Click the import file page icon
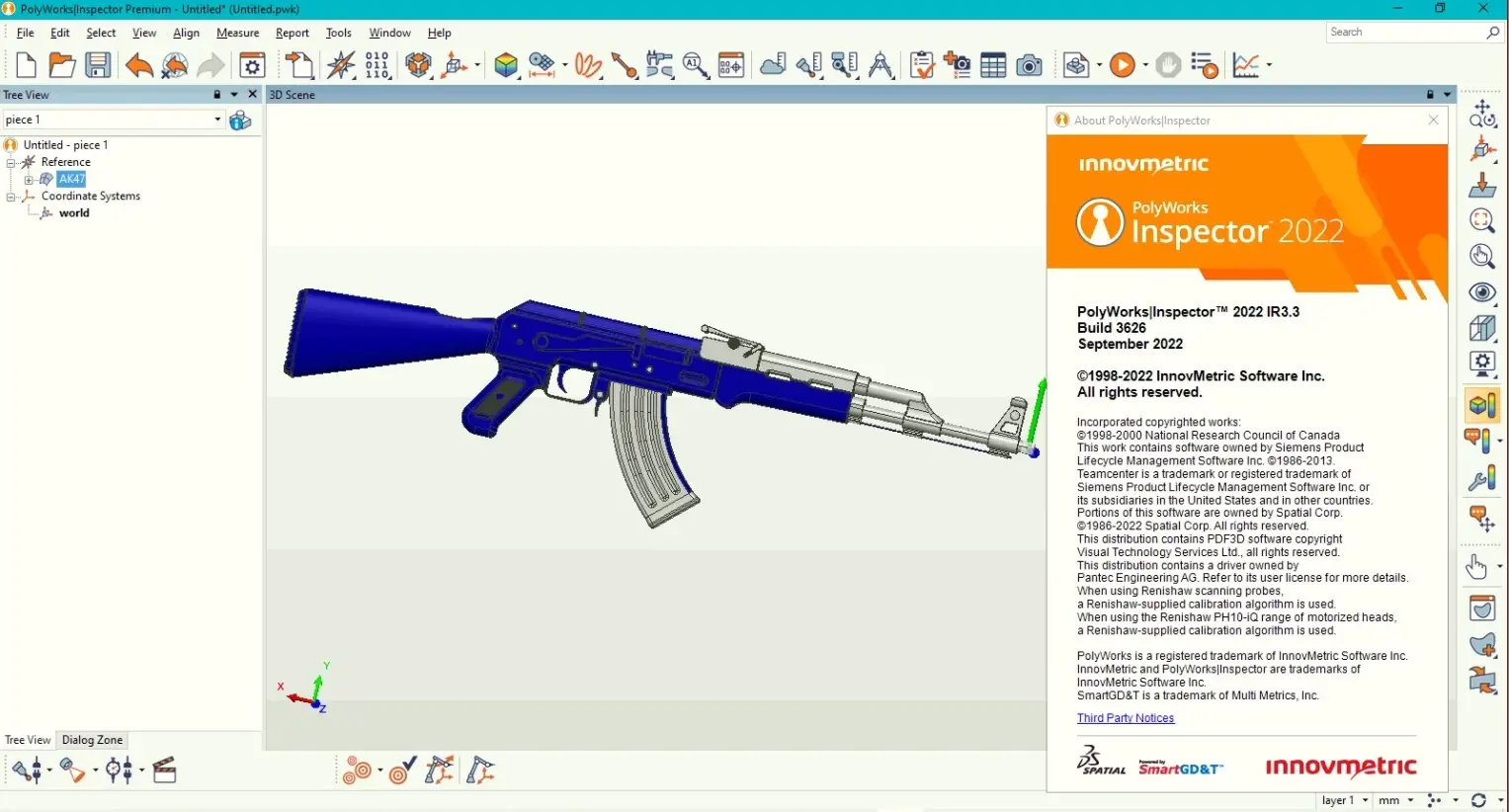Viewport: 1509px width, 812px height. coord(300,66)
